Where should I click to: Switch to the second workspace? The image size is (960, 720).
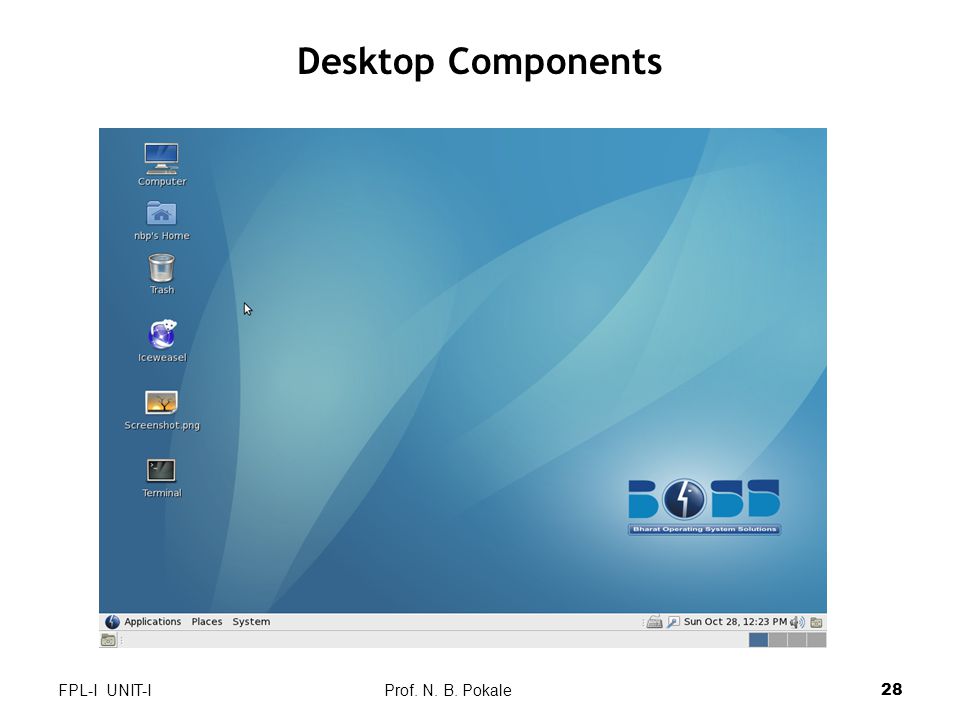click(x=778, y=640)
